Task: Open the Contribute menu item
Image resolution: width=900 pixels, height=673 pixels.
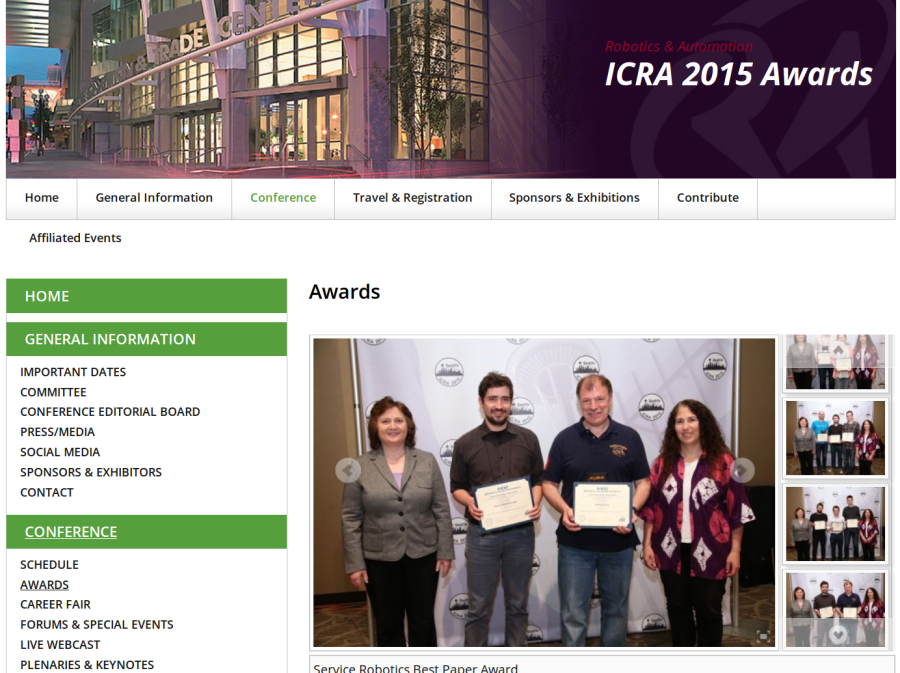Action: click(707, 197)
